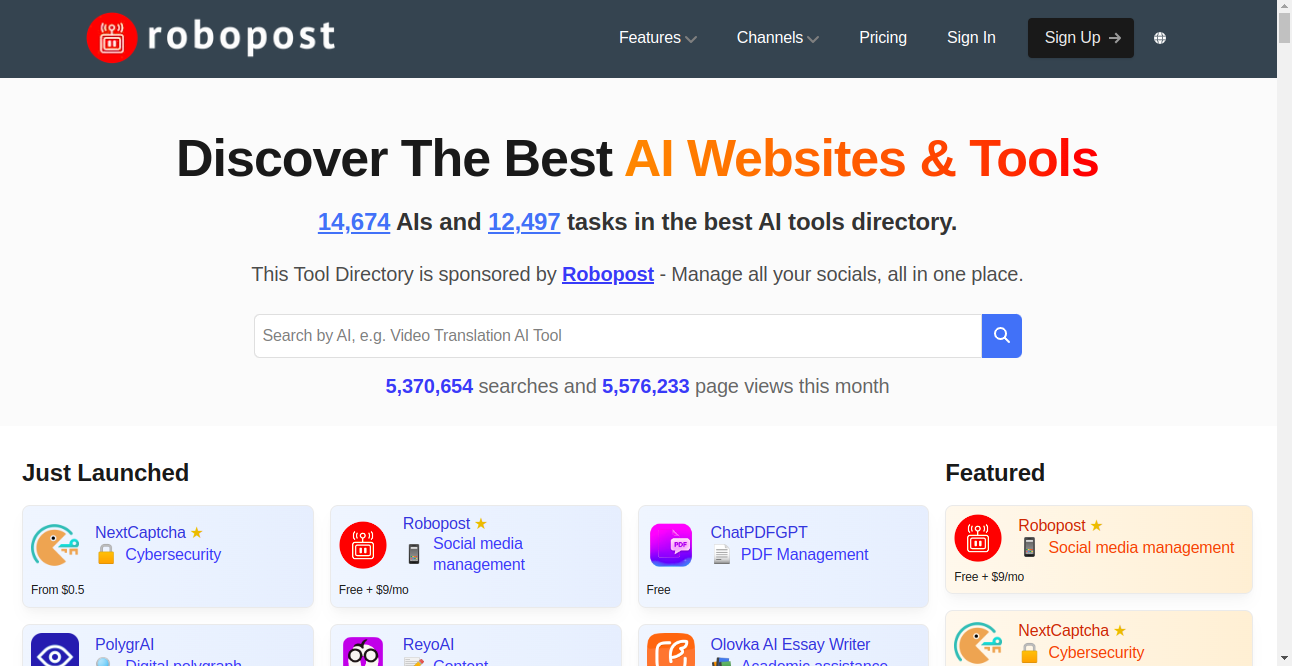Click the Featured heading

coord(995,473)
